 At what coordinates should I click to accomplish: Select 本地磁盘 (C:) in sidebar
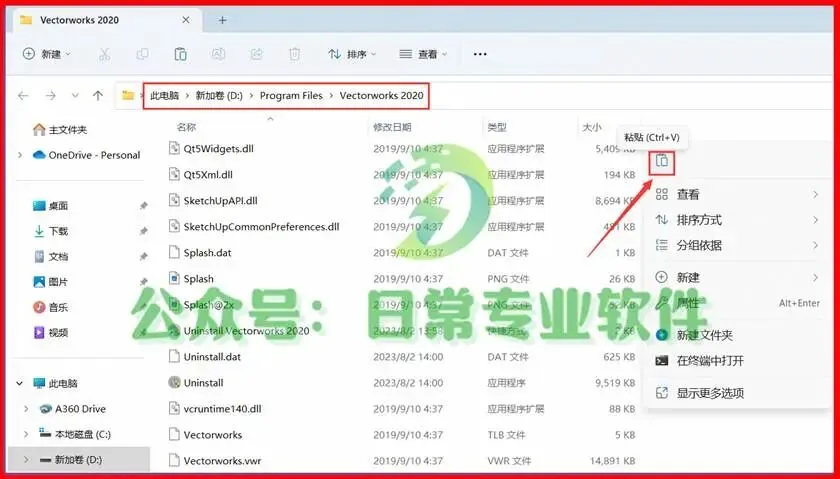pyautogui.click(x=75, y=435)
